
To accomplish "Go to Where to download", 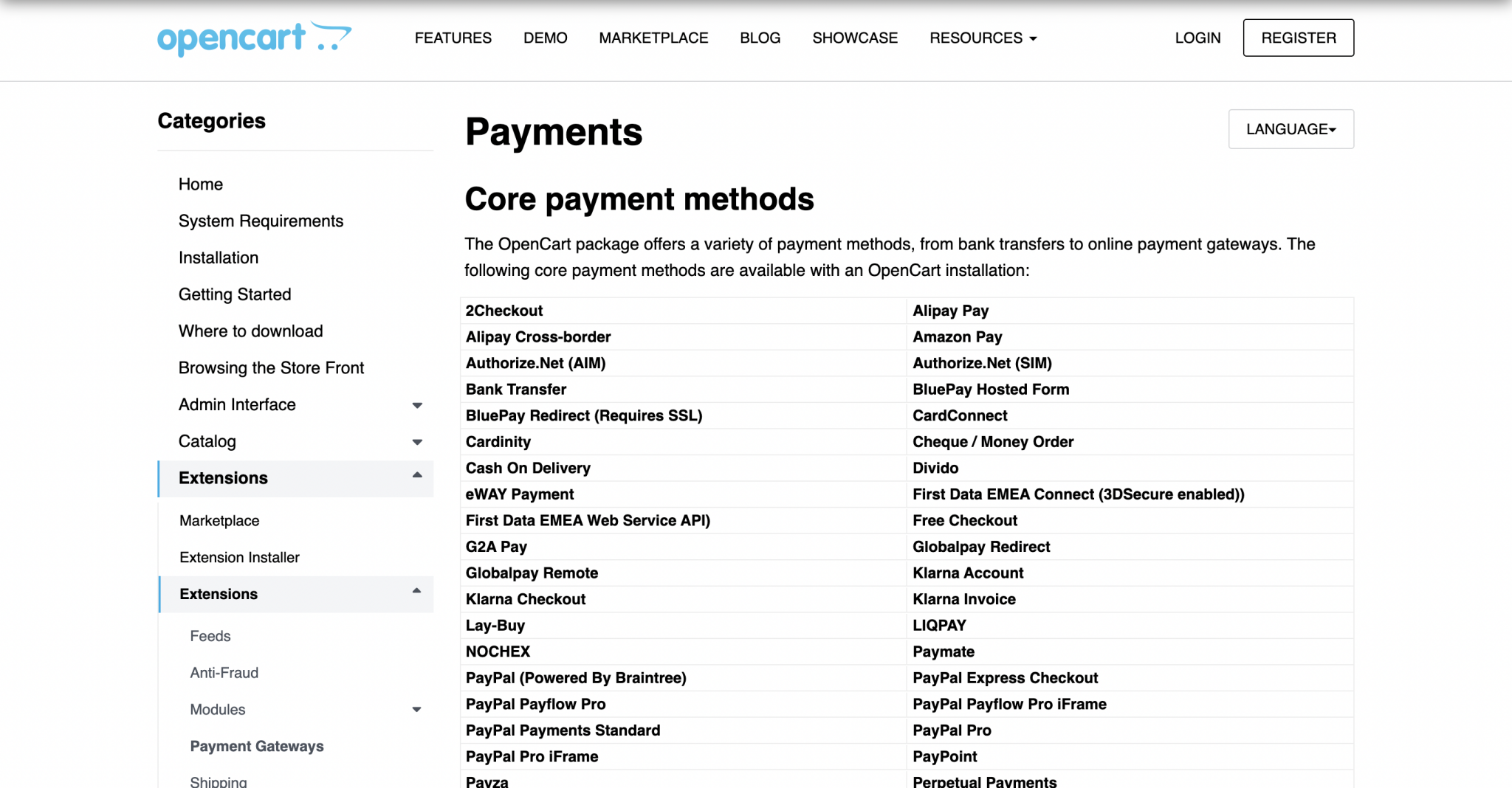I will (250, 331).
